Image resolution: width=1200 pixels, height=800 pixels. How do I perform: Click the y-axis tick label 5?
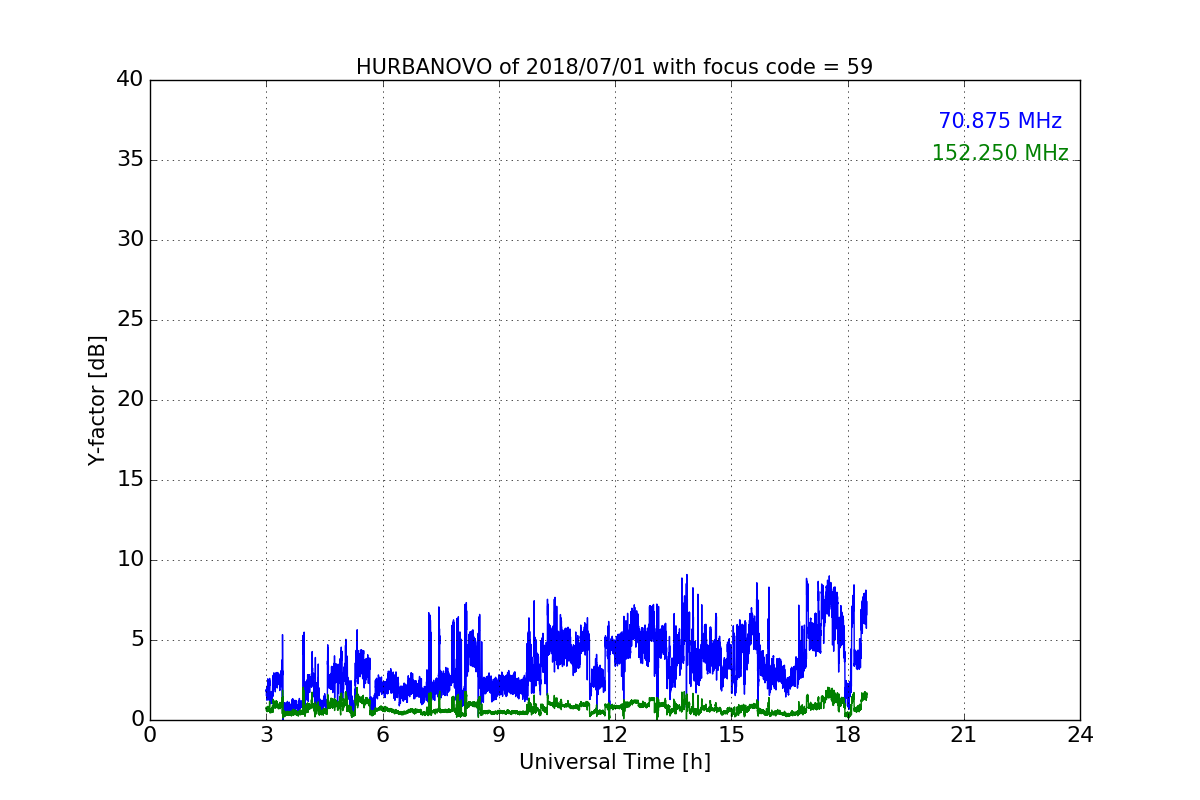(x=137, y=640)
